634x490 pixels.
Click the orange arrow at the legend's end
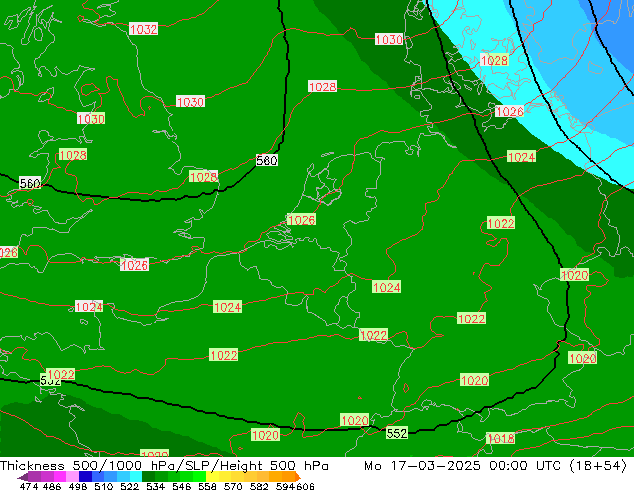coord(298,476)
